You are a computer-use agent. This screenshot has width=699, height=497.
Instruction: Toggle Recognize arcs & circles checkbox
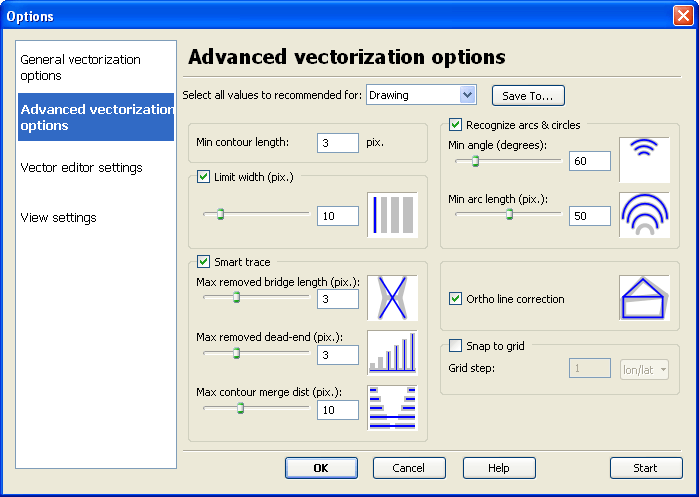(x=456, y=125)
